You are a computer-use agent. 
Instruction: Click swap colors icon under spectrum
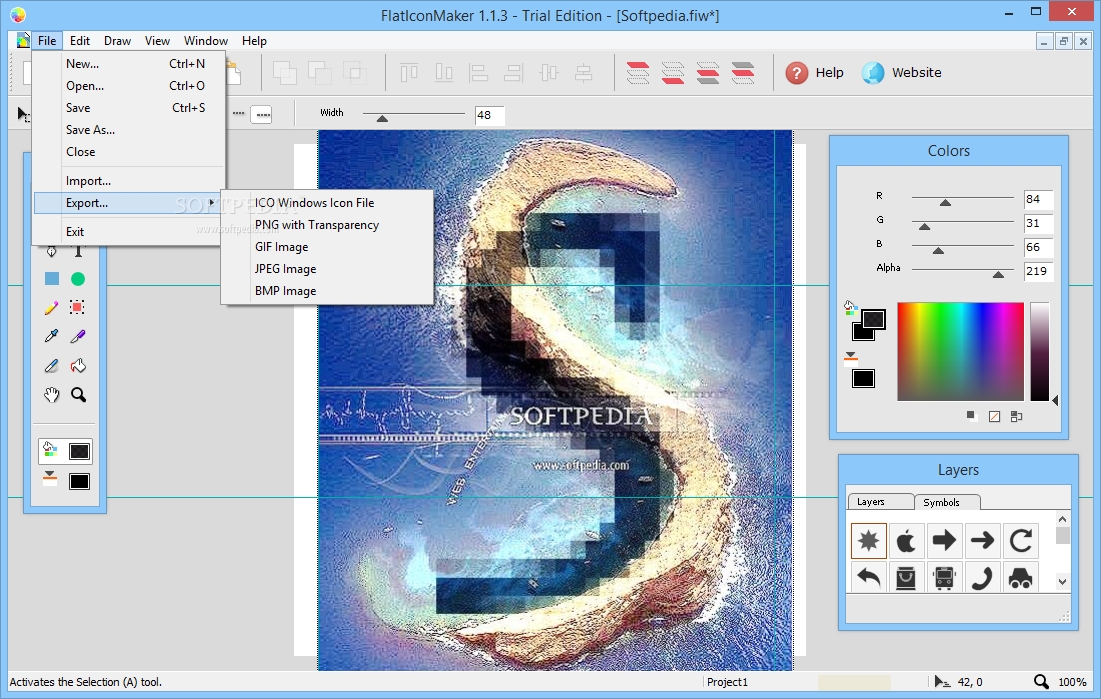(x=1016, y=417)
